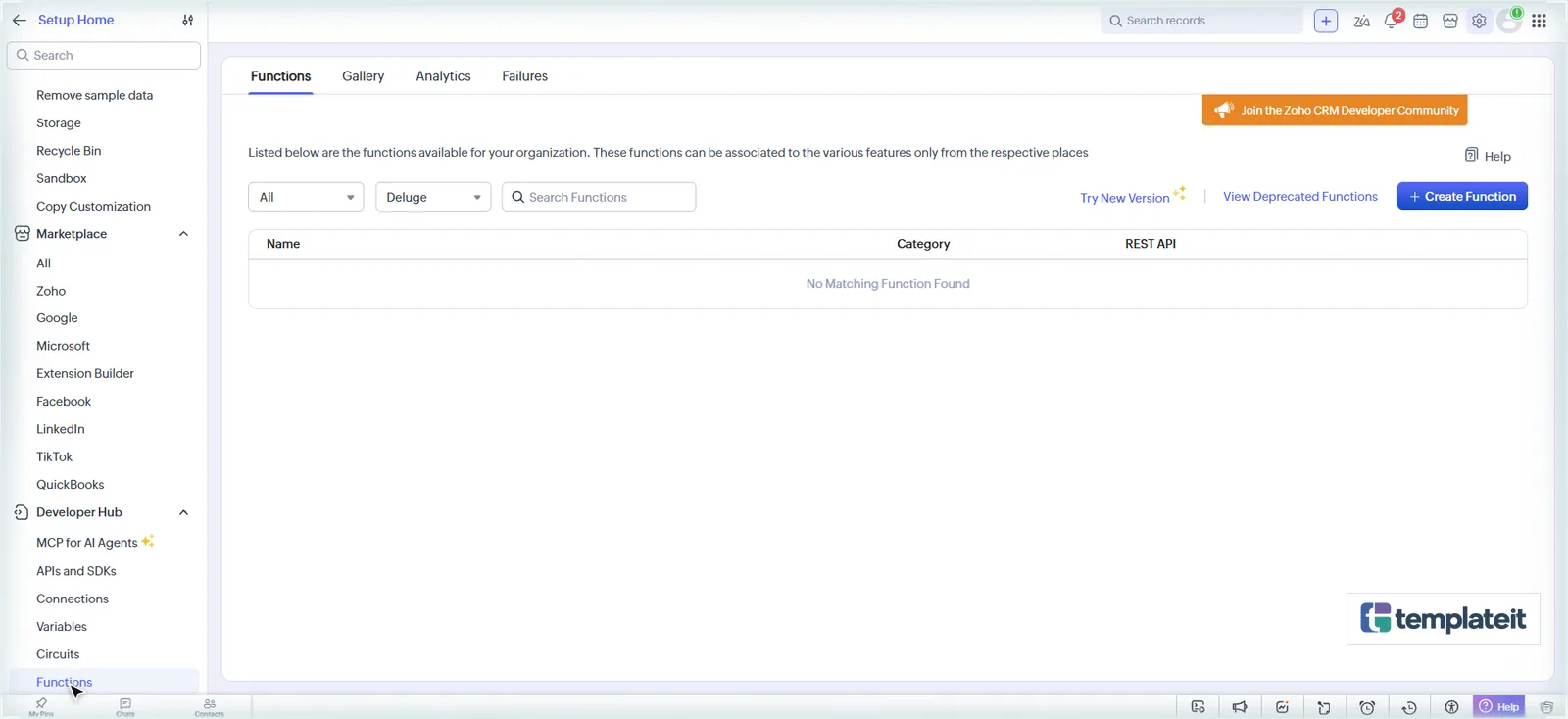Select Storage in sidebar
The width and height of the screenshot is (1568, 719).
[x=59, y=123]
